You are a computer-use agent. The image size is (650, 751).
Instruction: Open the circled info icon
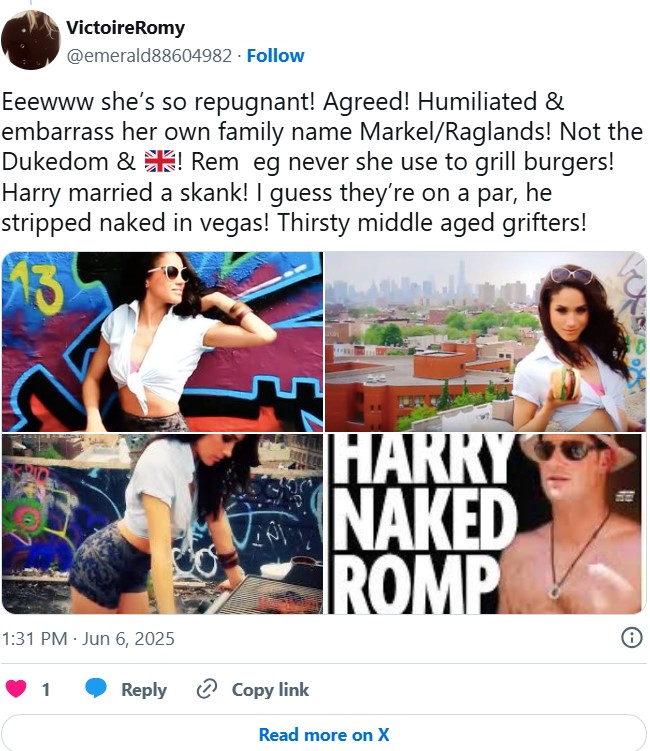click(631, 638)
